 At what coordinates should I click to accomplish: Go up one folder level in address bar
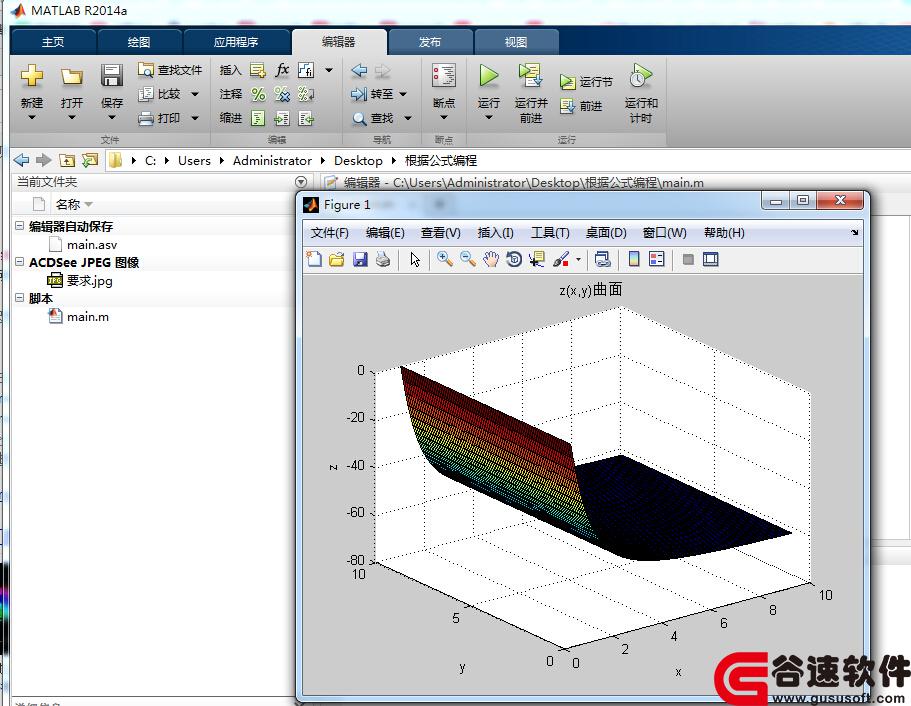coord(67,160)
